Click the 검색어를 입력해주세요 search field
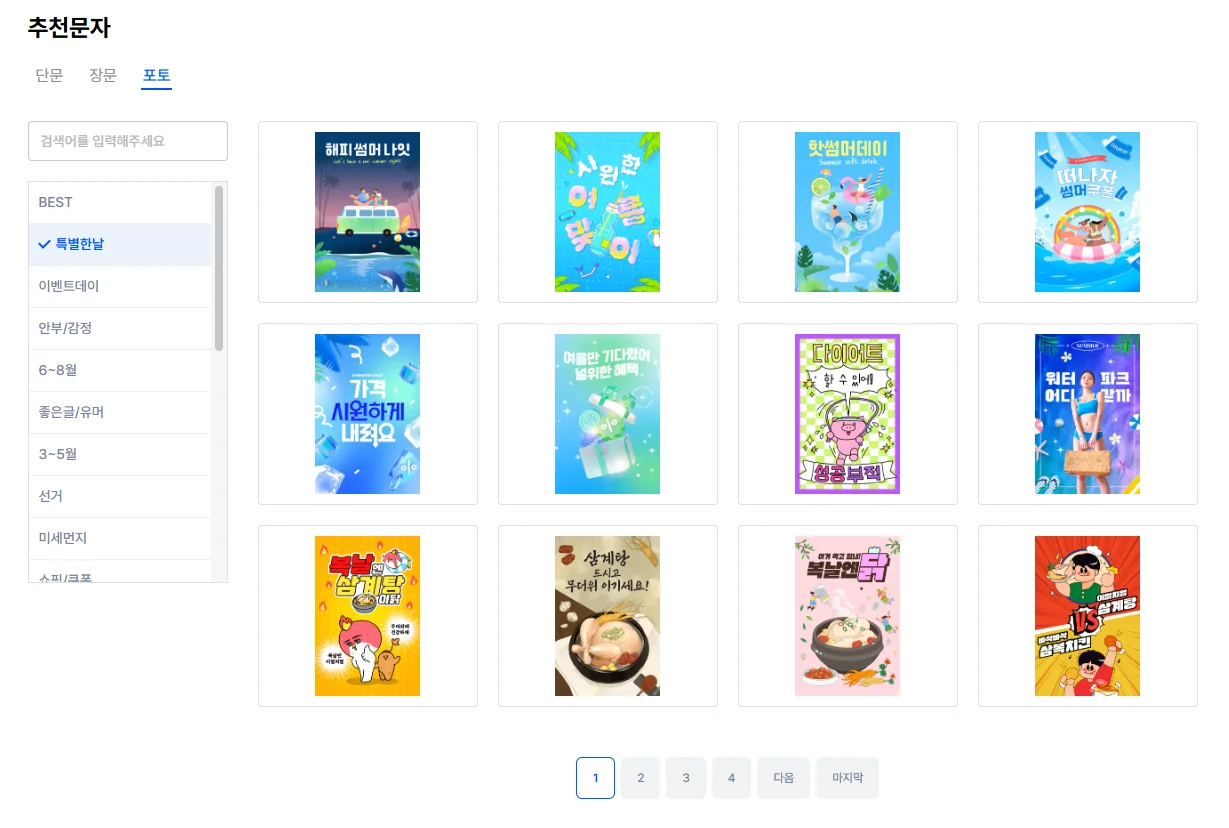The height and width of the screenshot is (828, 1229). tap(128, 141)
